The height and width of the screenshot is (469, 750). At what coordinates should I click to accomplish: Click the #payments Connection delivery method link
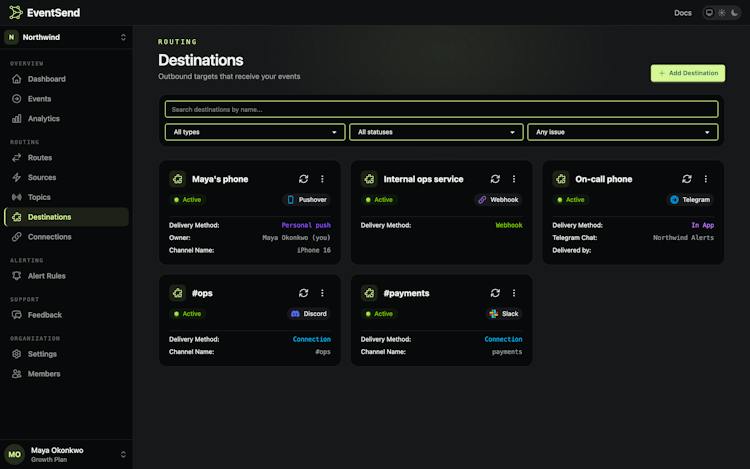coord(503,339)
